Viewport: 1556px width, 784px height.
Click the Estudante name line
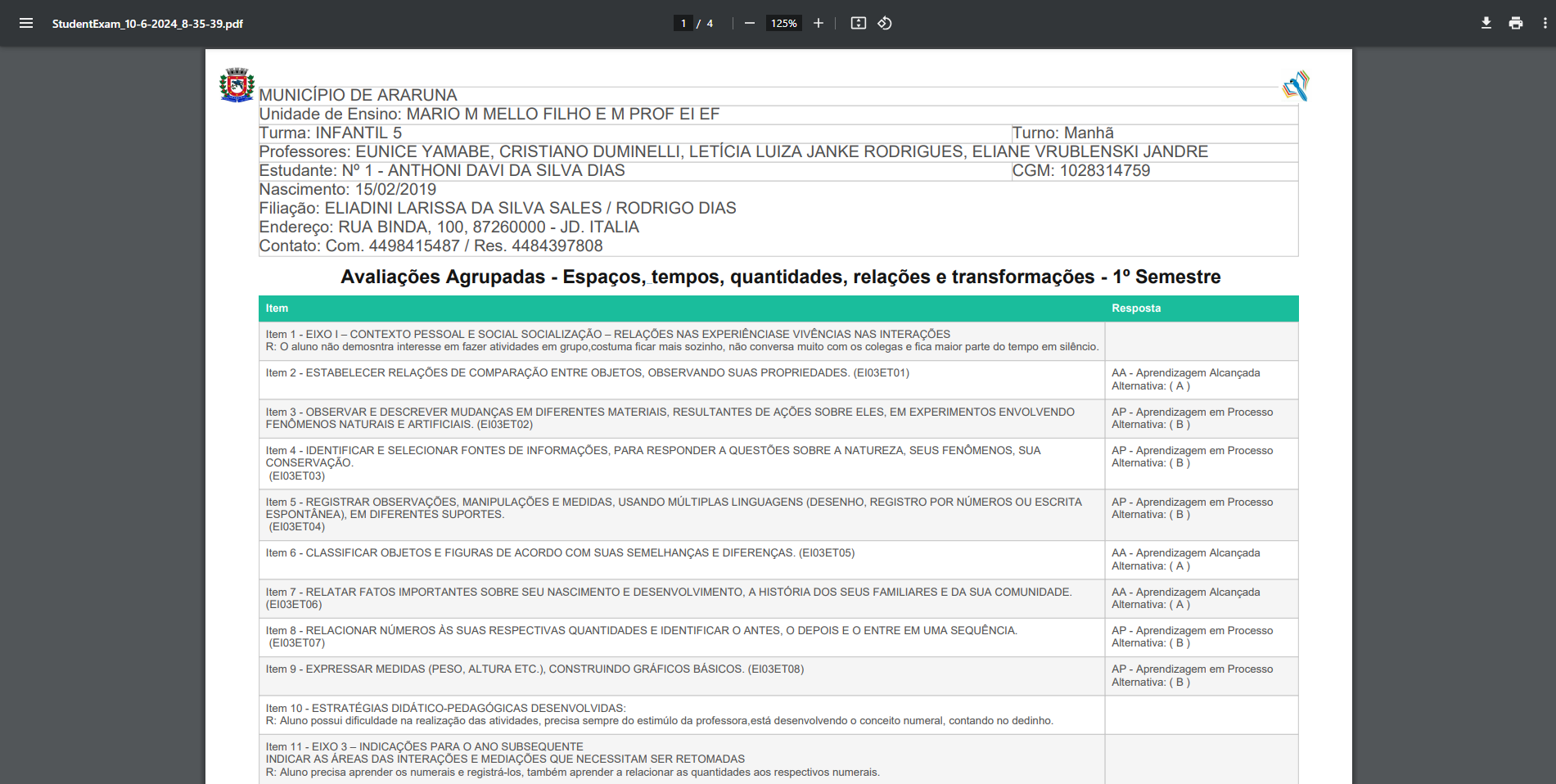coord(442,170)
